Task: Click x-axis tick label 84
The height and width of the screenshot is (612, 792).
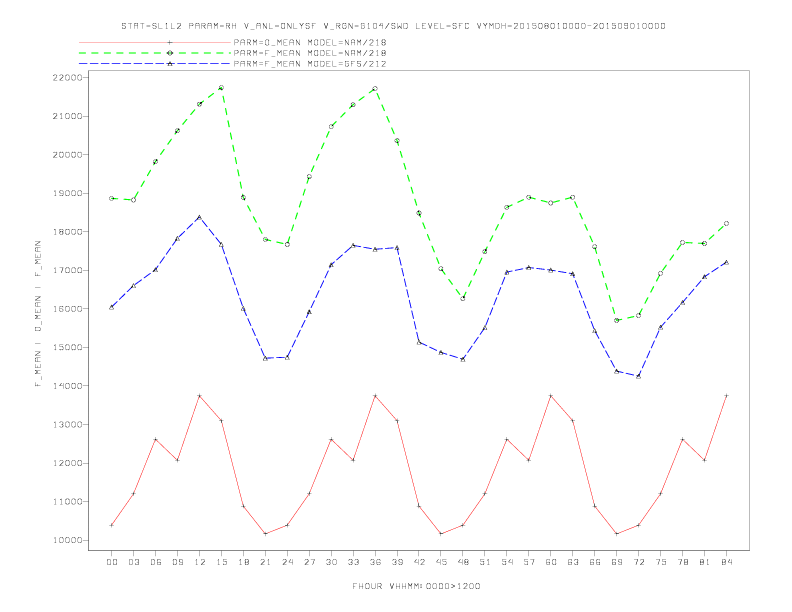Action: 726,562
